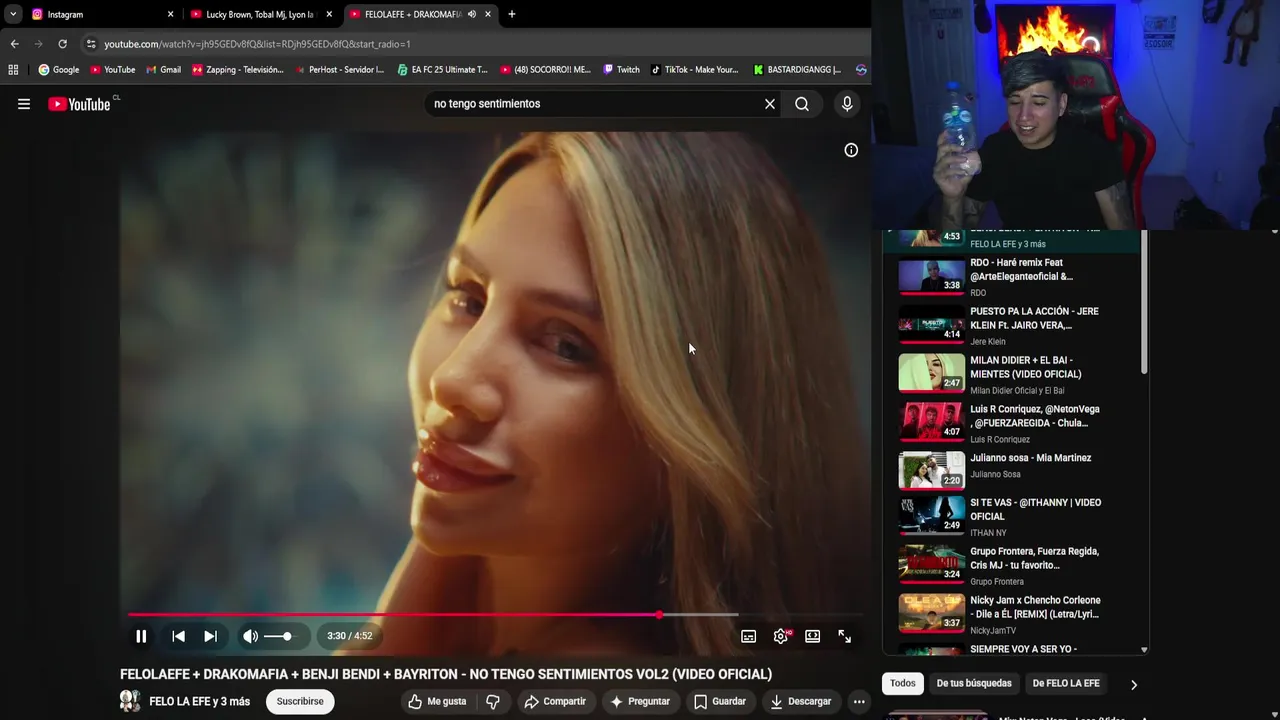The height and width of the screenshot is (720, 1280).
Task: Mute audio on FELOLAEFE tab speaker icon
Action: pos(471,14)
